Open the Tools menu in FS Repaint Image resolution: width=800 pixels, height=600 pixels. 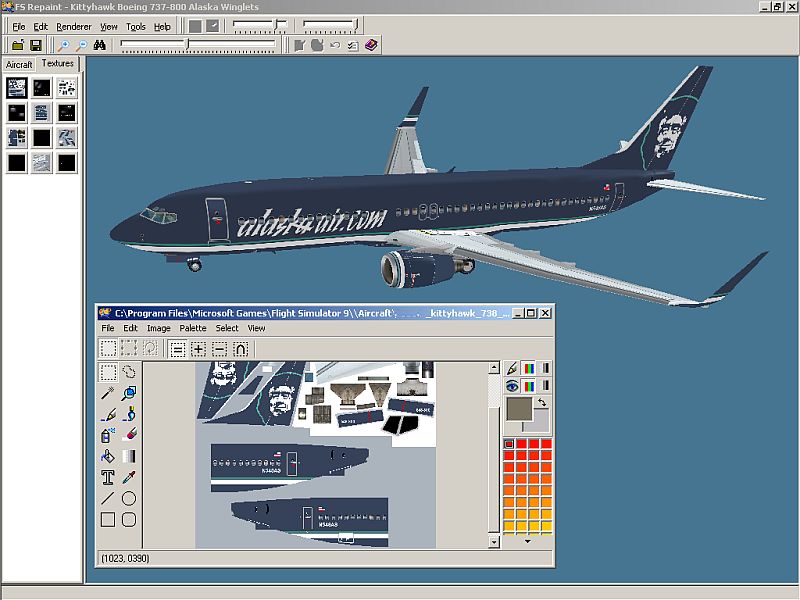135,27
